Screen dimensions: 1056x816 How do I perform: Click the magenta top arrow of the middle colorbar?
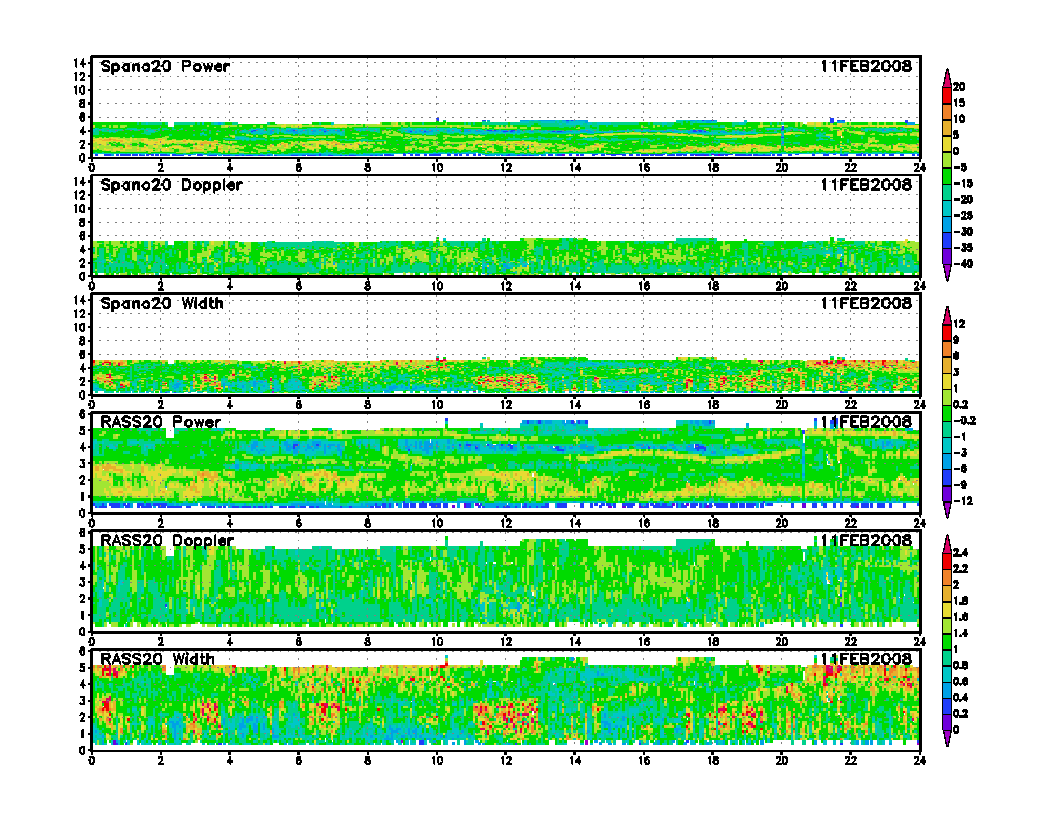(x=947, y=316)
